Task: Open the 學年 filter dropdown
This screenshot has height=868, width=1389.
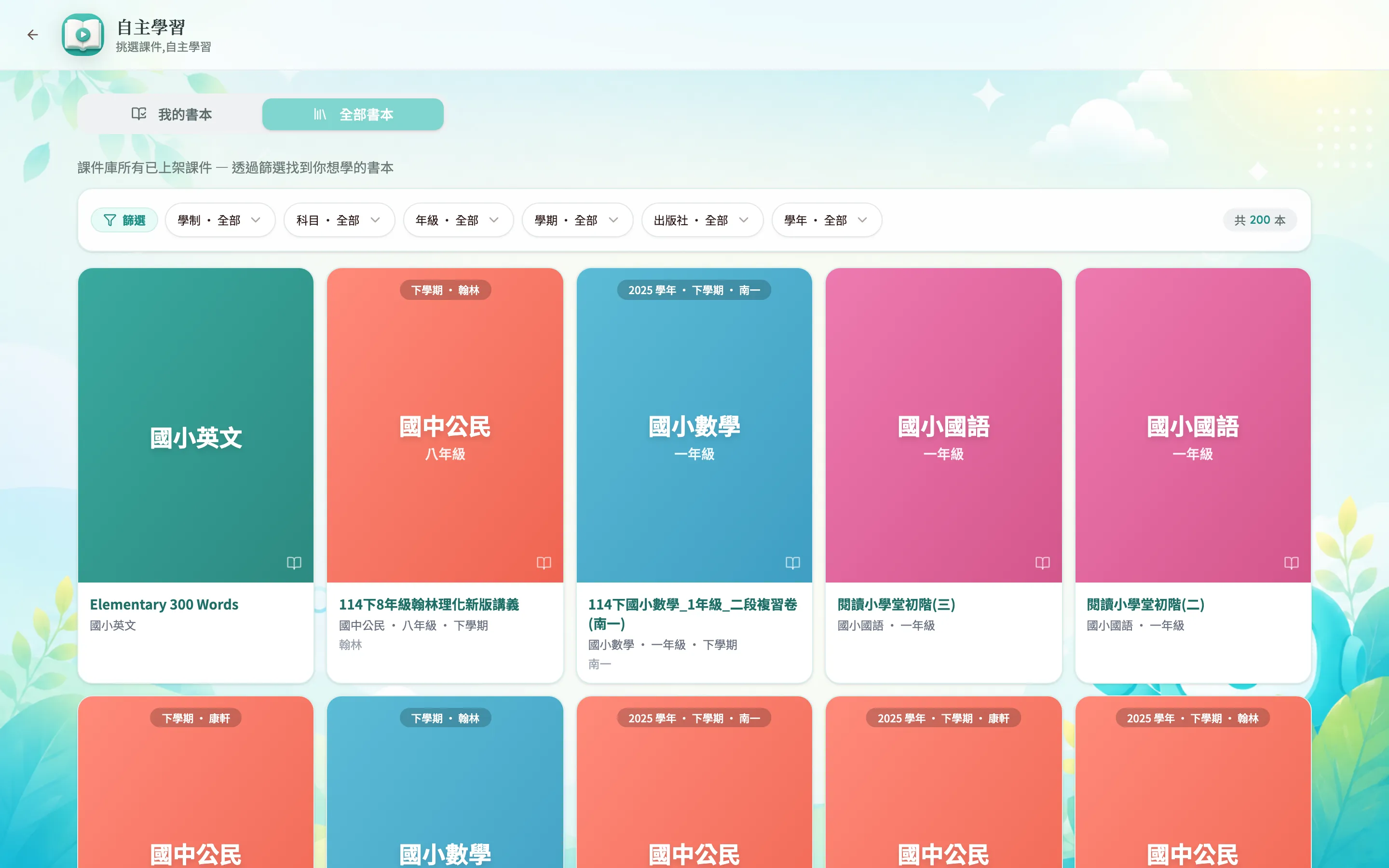Action: pos(827,220)
